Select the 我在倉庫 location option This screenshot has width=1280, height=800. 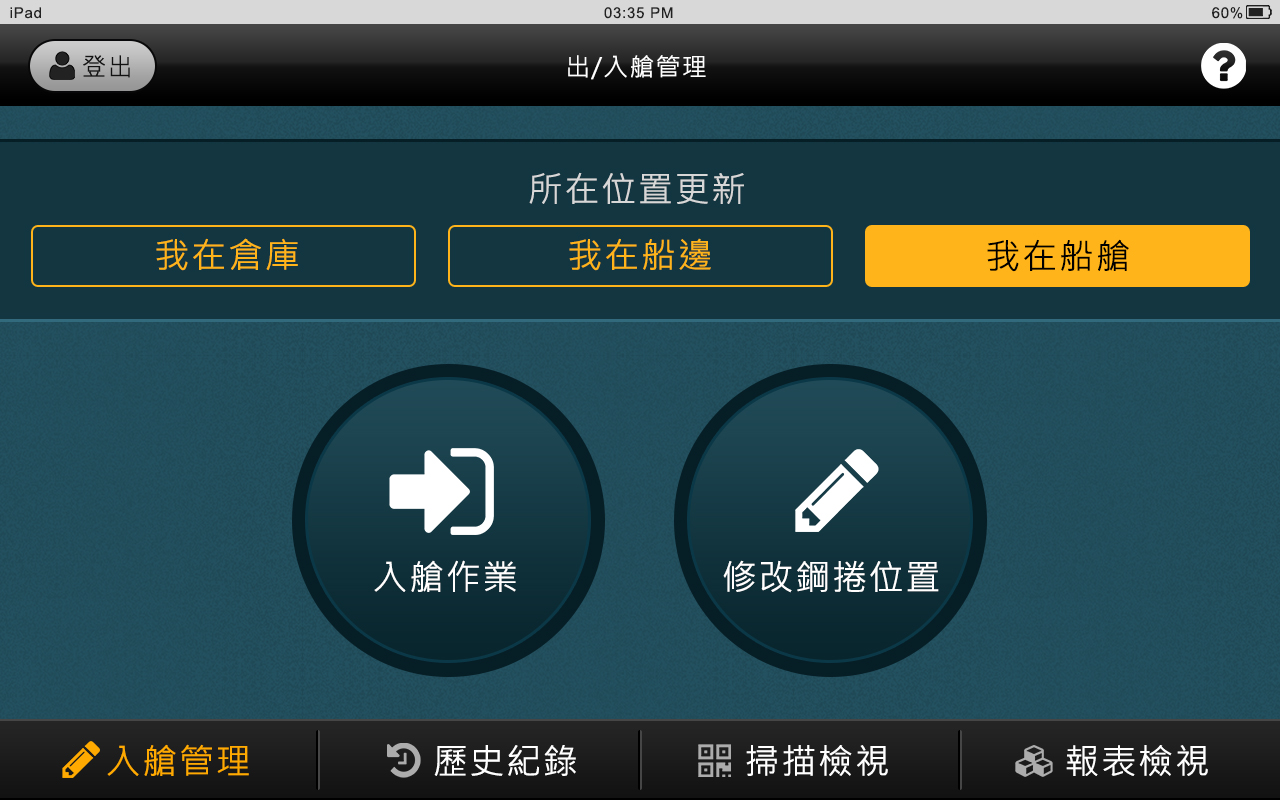click(x=223, y=256)
